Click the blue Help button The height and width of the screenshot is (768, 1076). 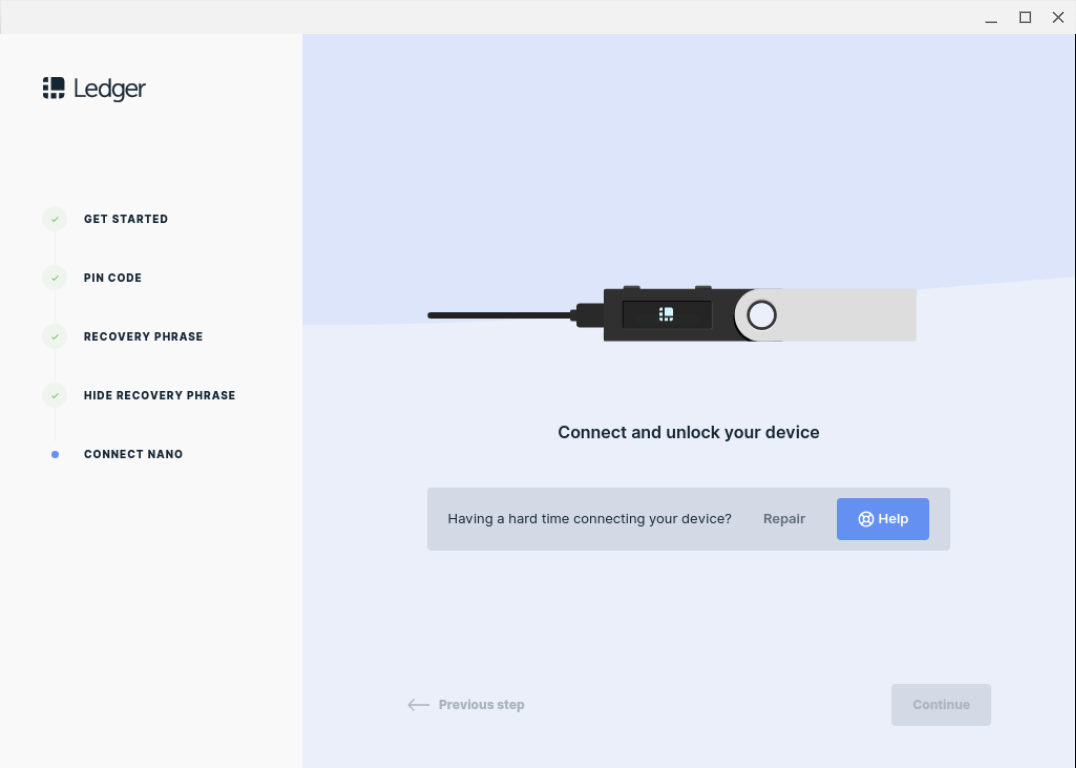coord(882,518)
